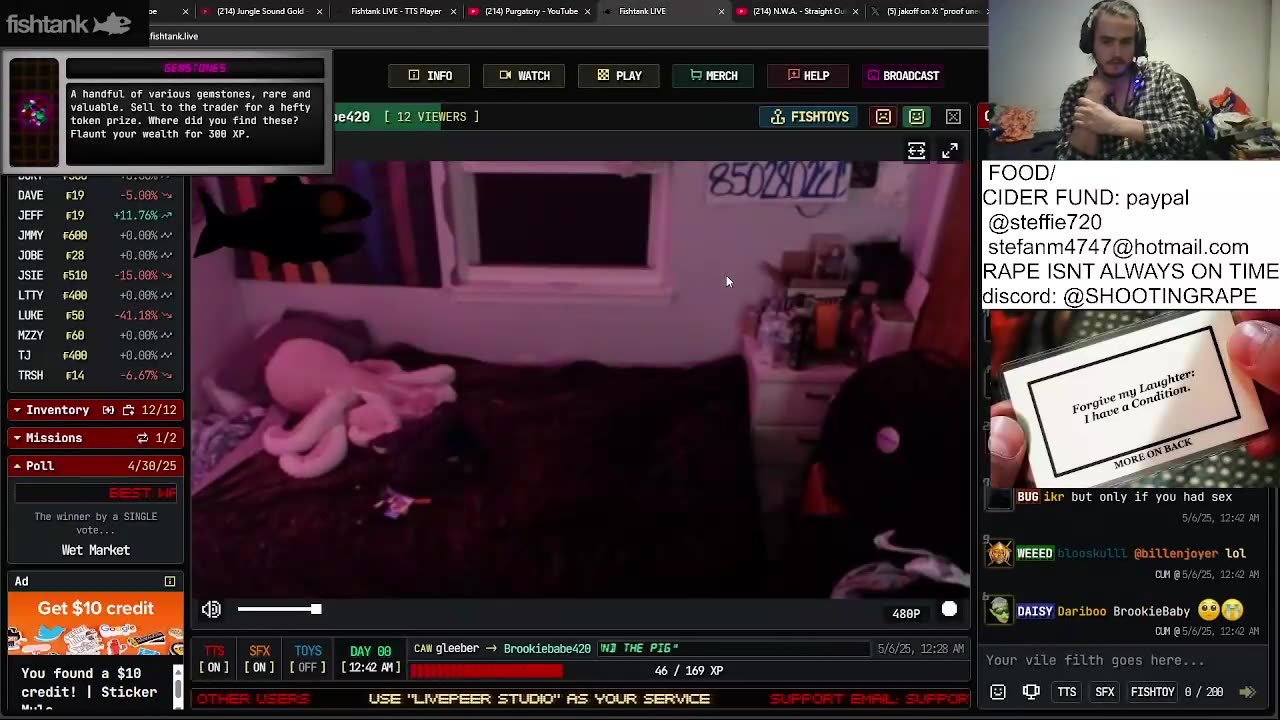Open the MERCH page

(713, 76)
